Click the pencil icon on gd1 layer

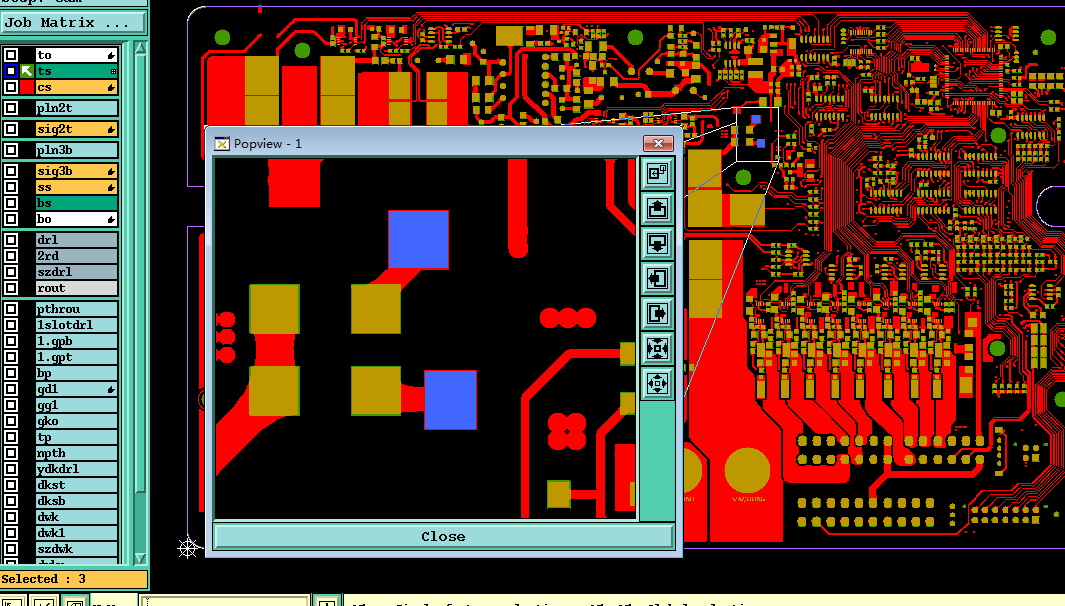[111, 389]
